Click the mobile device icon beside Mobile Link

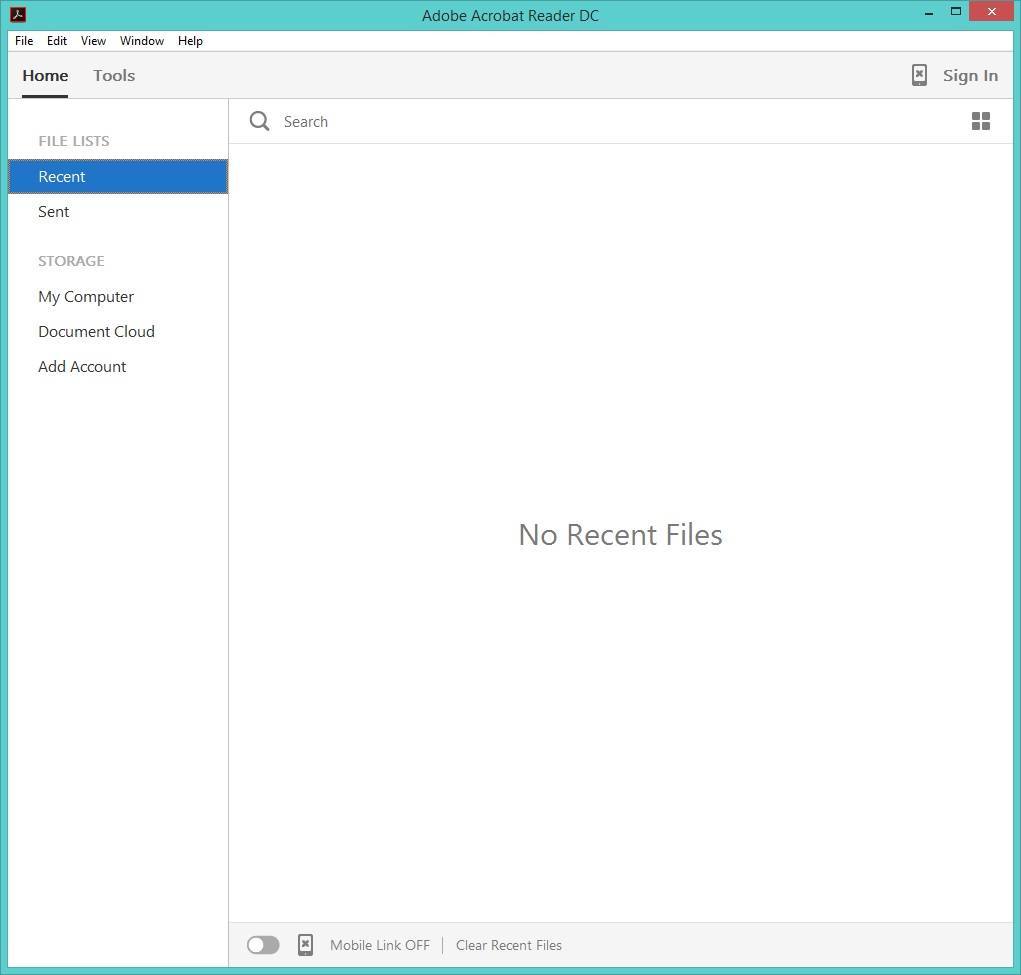[305, 944]
